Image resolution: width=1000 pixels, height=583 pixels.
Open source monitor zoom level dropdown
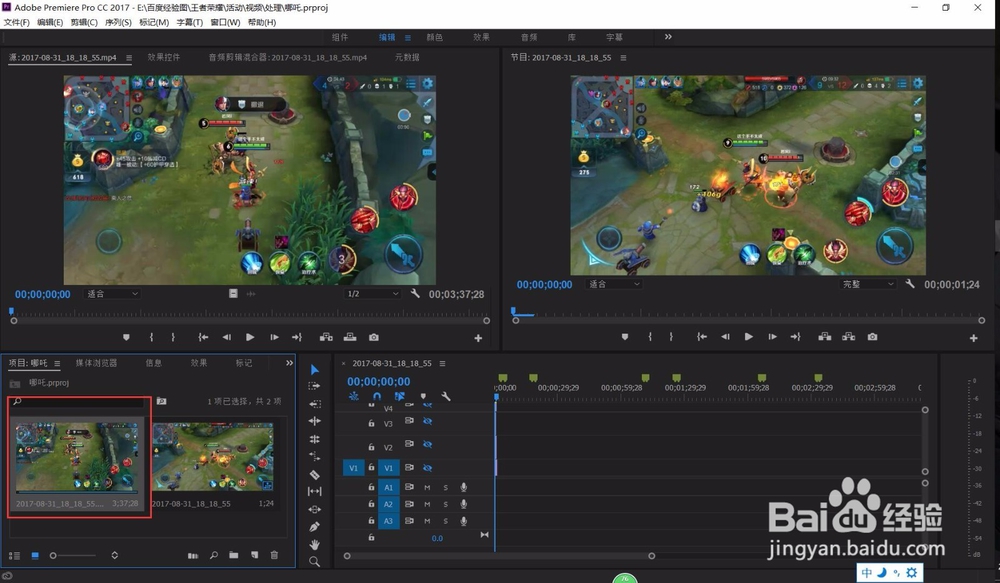coord(112,293)
